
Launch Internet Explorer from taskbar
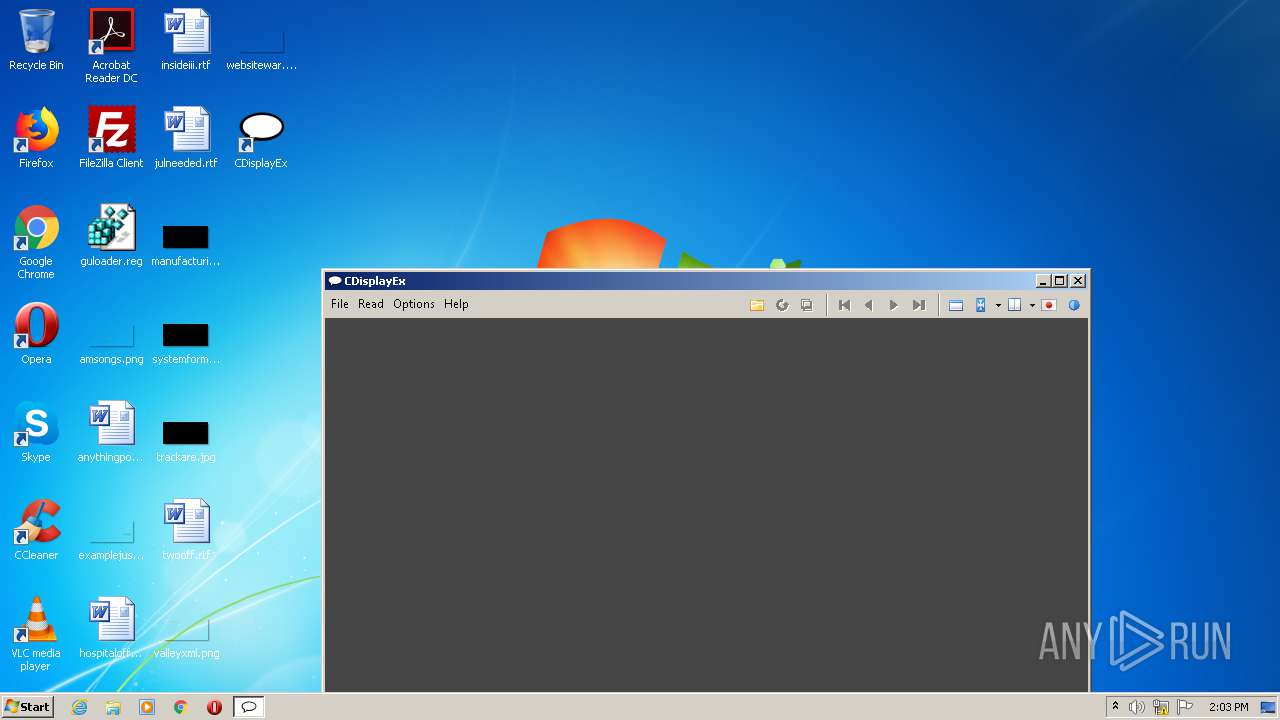click(79, 707)
